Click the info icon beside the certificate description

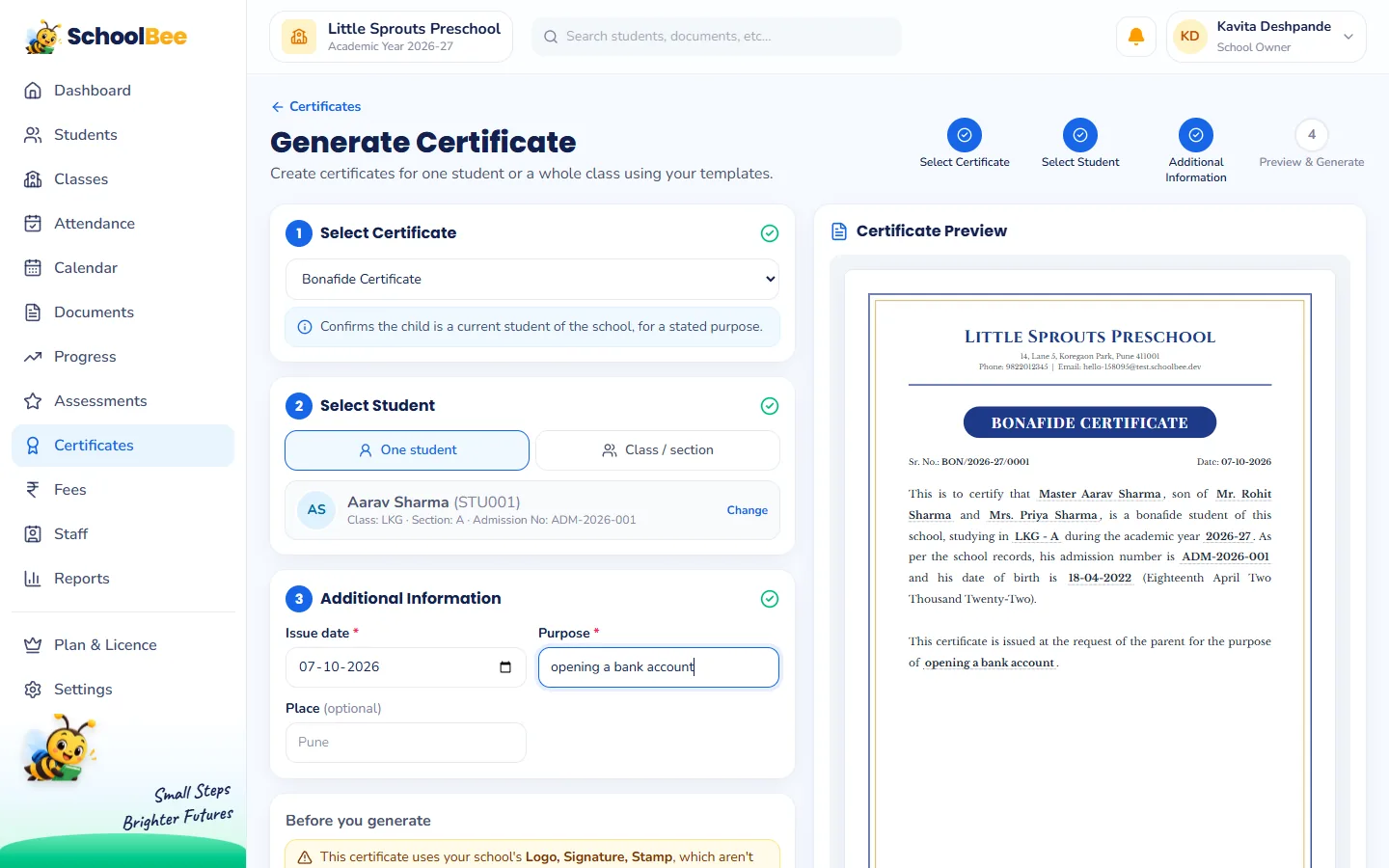[x=305, y=327]
